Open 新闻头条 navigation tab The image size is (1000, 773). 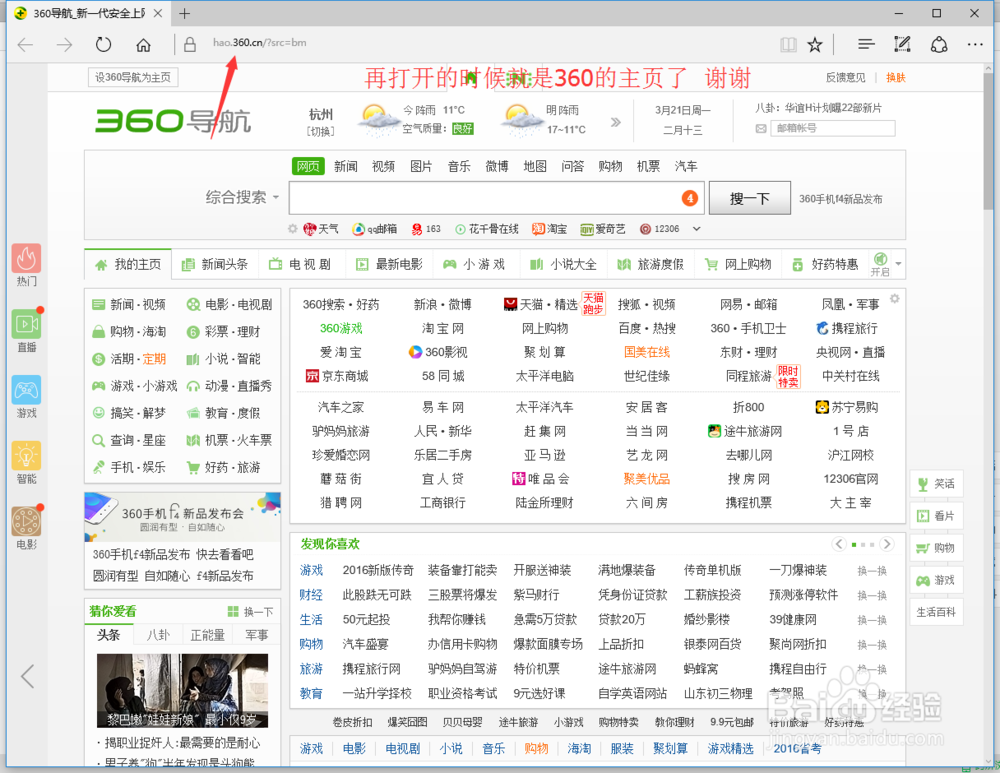click(215, 264)
